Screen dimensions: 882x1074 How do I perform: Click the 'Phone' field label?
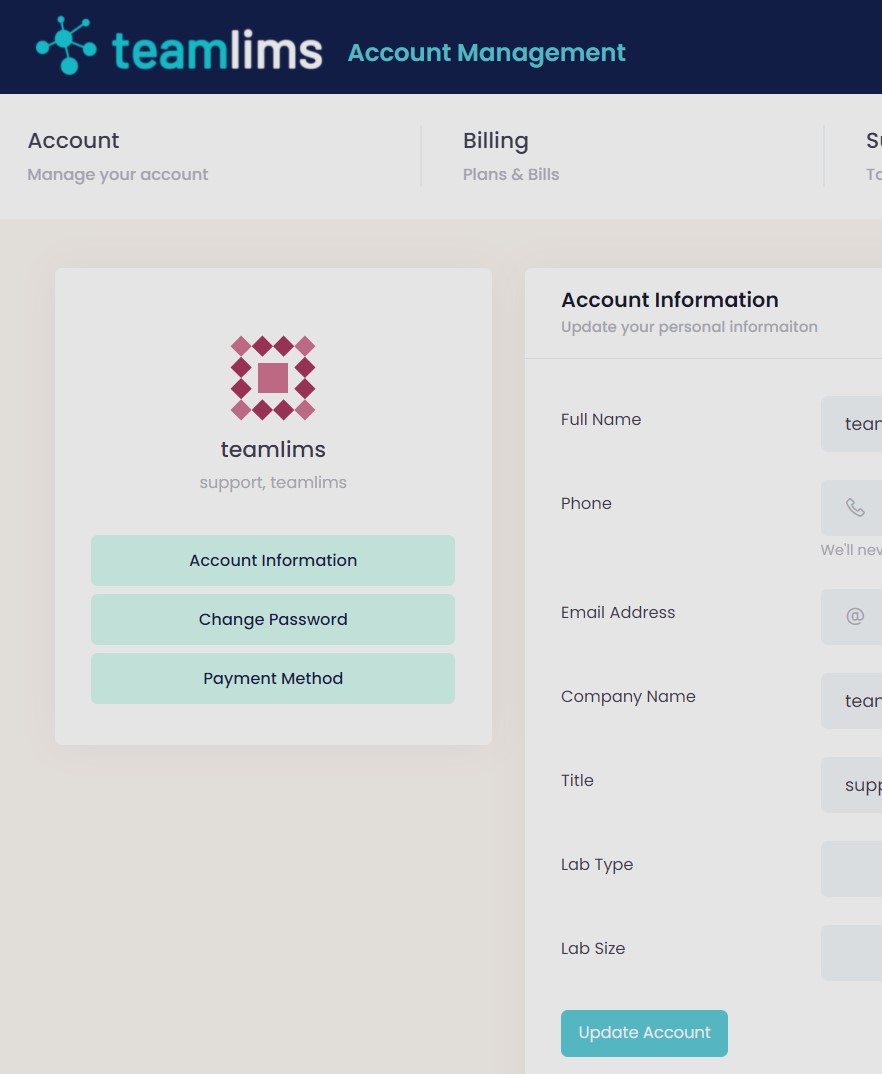coord(586,503)
